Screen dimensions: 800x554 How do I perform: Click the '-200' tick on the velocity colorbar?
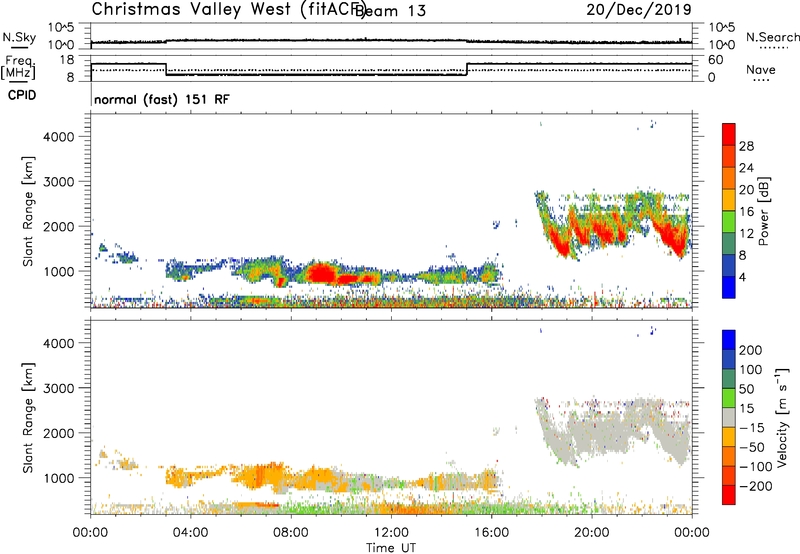[755, 486]
